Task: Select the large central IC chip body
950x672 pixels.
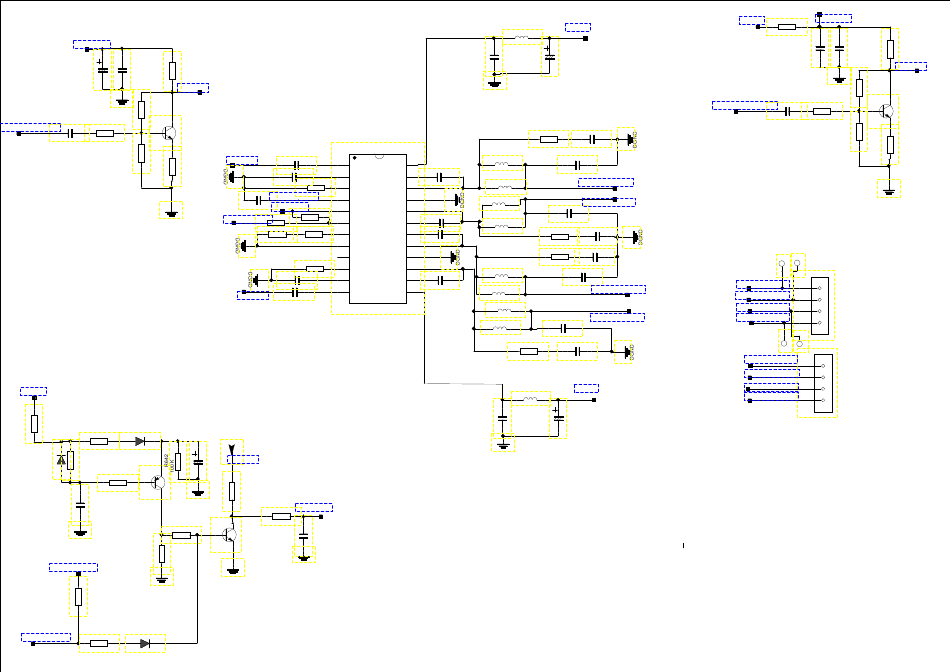Action: tap(377, 228)
